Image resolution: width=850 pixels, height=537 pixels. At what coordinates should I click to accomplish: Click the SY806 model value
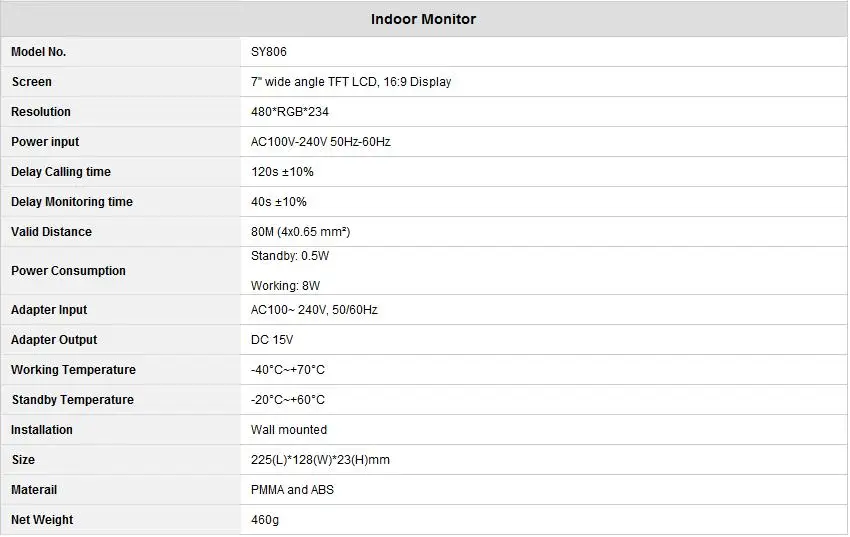tap(269, 52)
